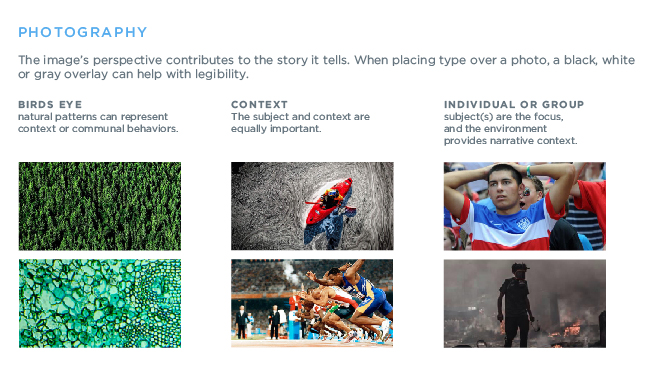The image size is (670, 376).
Task: Click the sprinters starting race photo
Action: [312, 303]
